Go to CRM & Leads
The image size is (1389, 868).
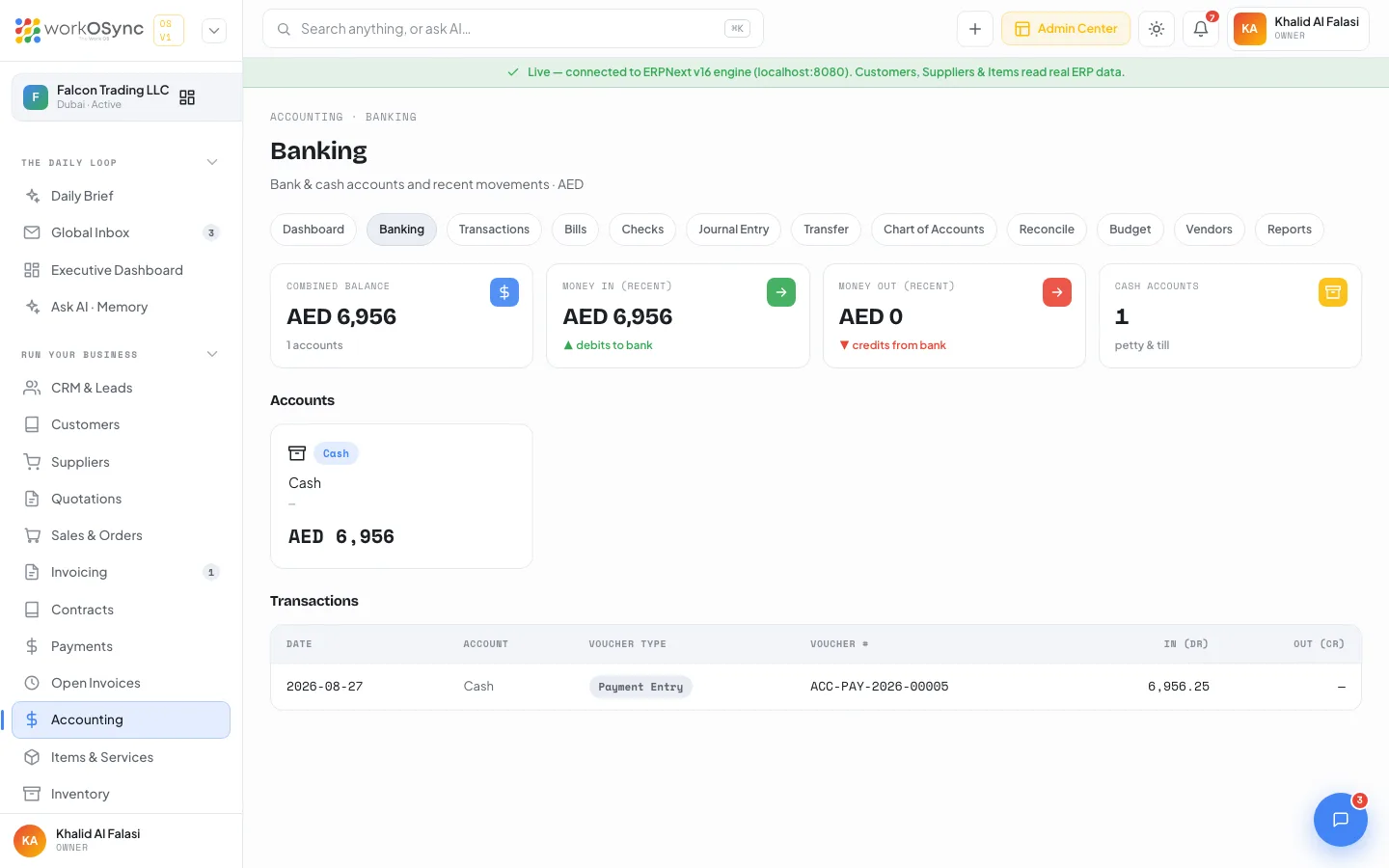coord(122,388)
